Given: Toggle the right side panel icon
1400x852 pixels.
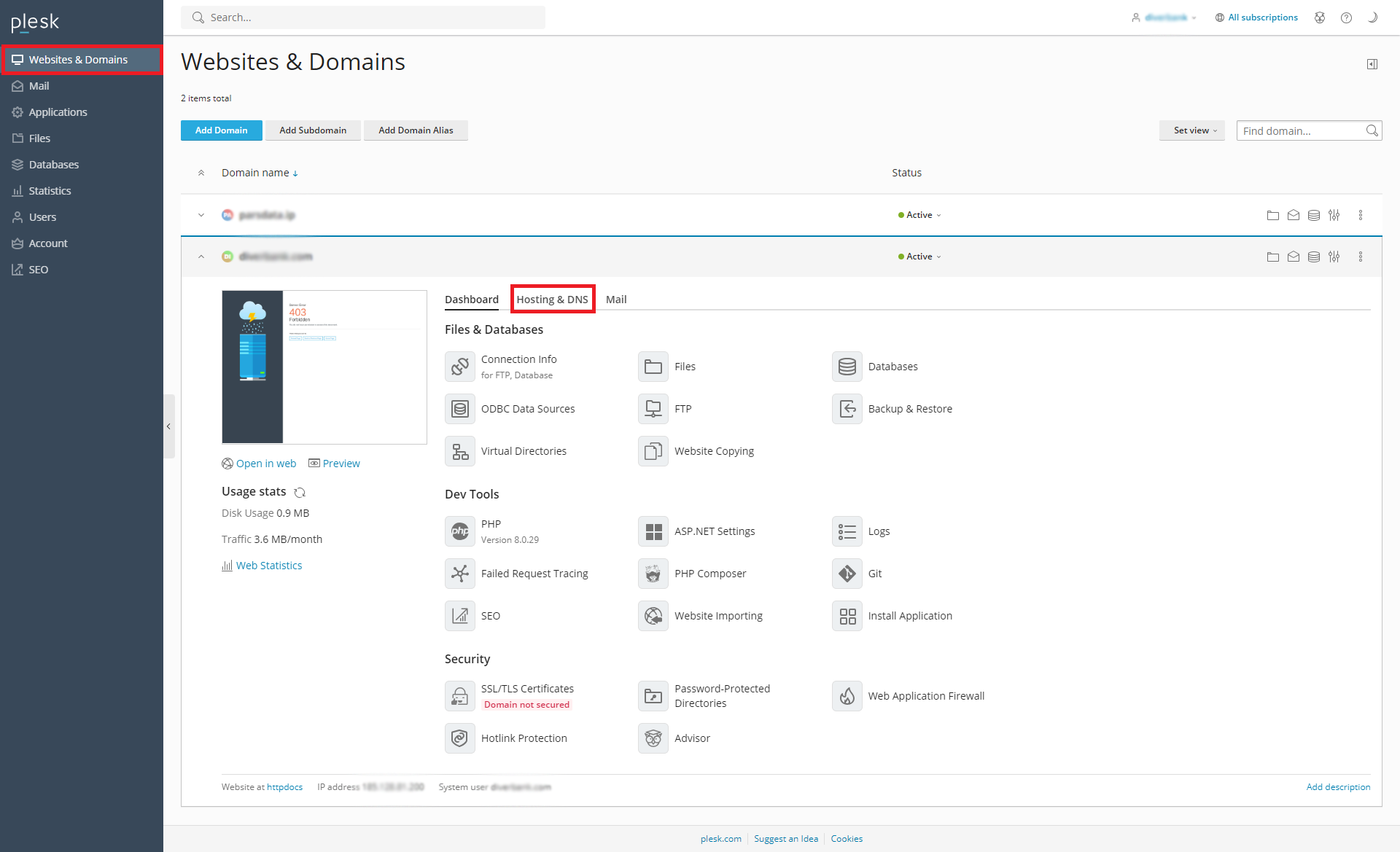Looking at the screenshot, I should click(1372, 64).
